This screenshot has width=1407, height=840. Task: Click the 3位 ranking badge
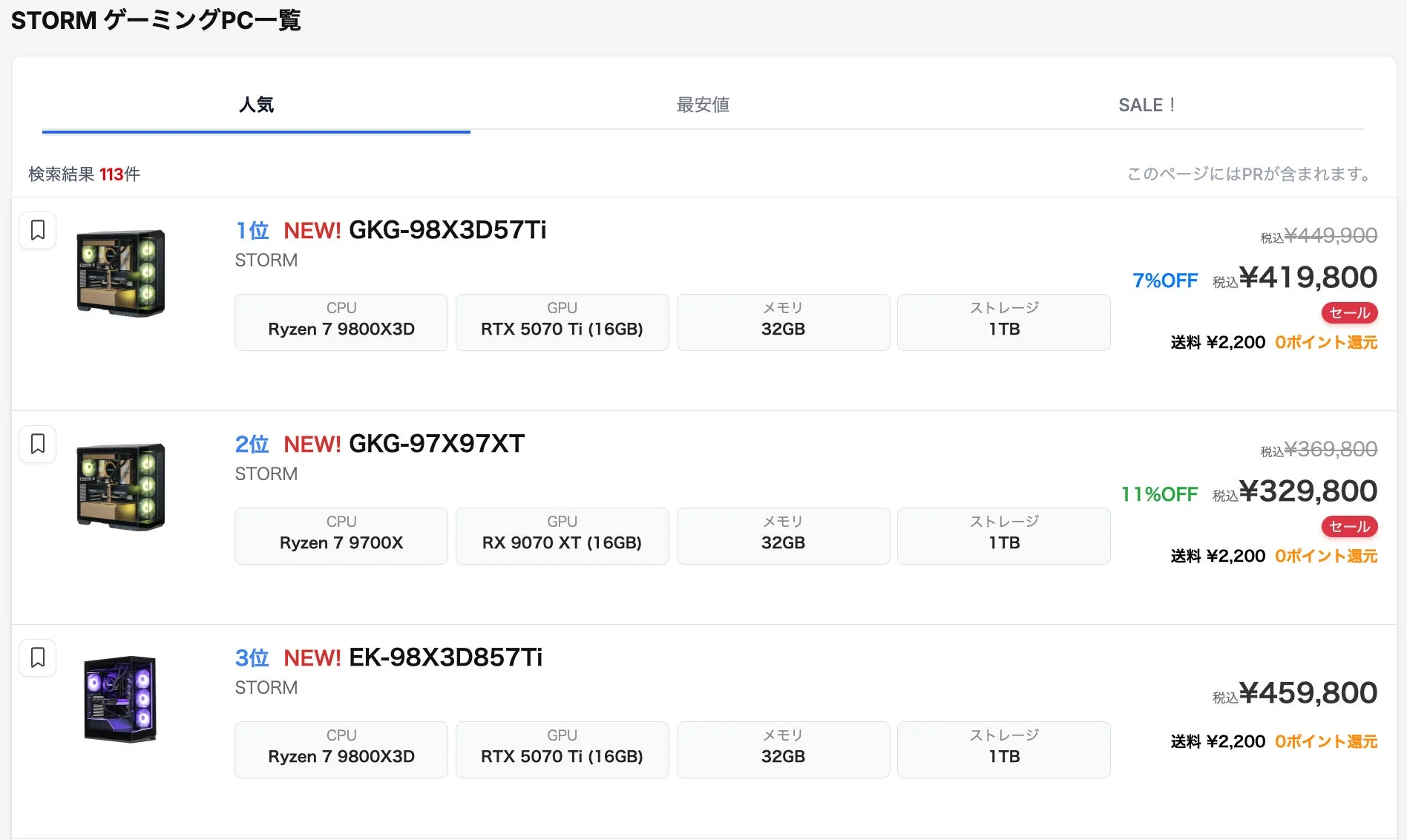[x=251, y=657]
